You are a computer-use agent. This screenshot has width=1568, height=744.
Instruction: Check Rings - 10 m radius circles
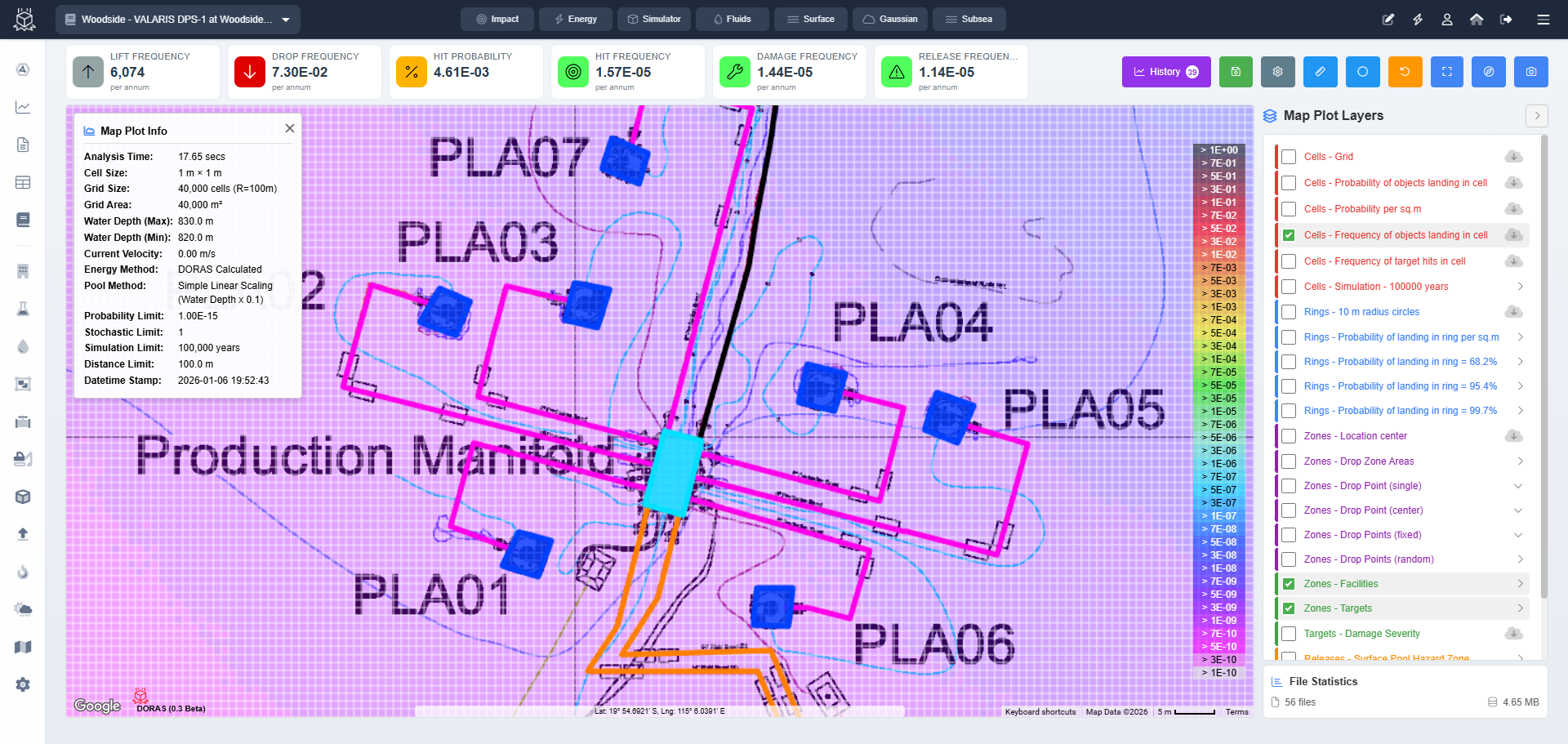click(x=1289, y=312)
